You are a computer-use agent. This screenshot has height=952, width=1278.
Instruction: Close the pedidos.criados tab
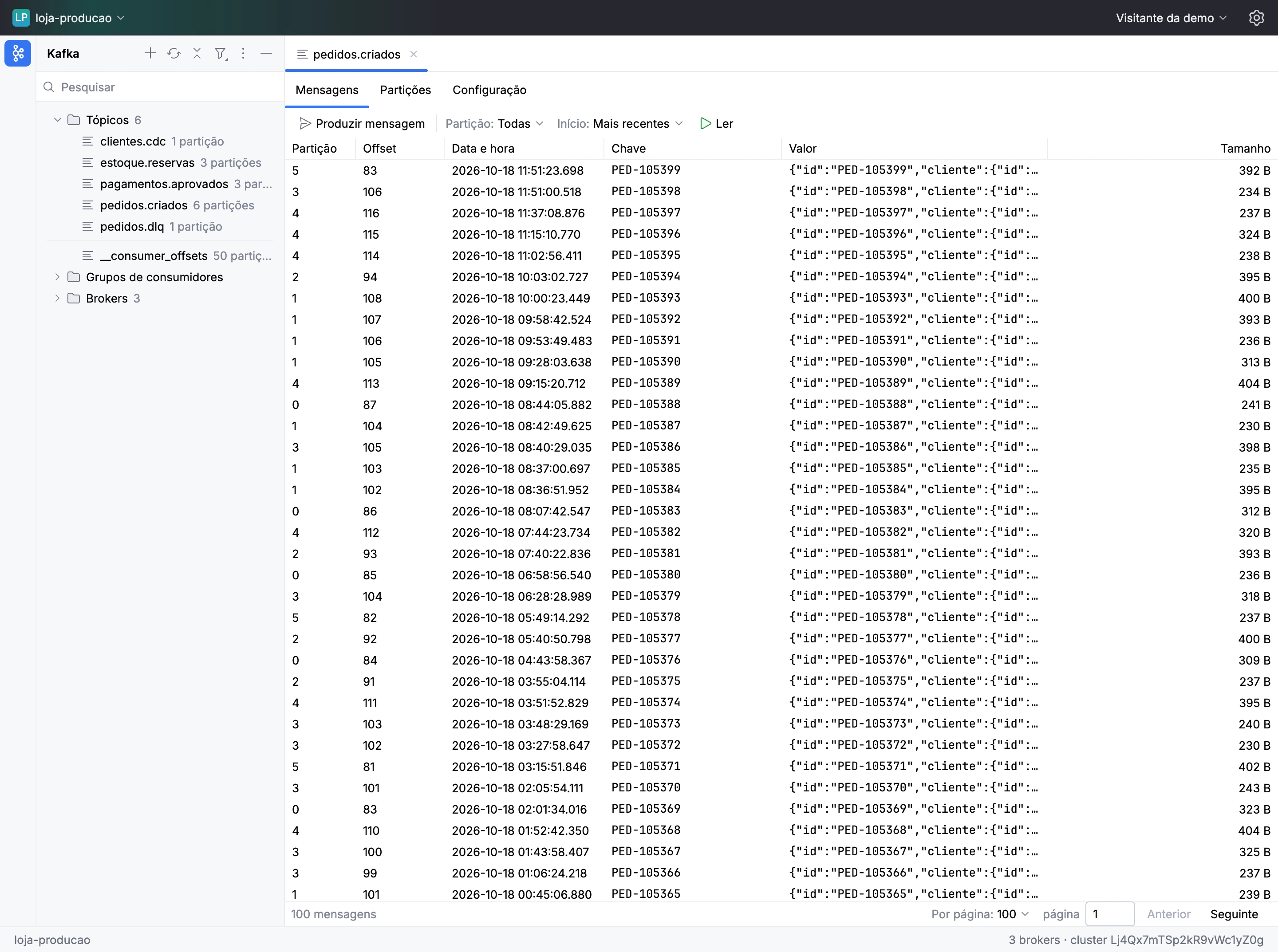tap(413, 54)
